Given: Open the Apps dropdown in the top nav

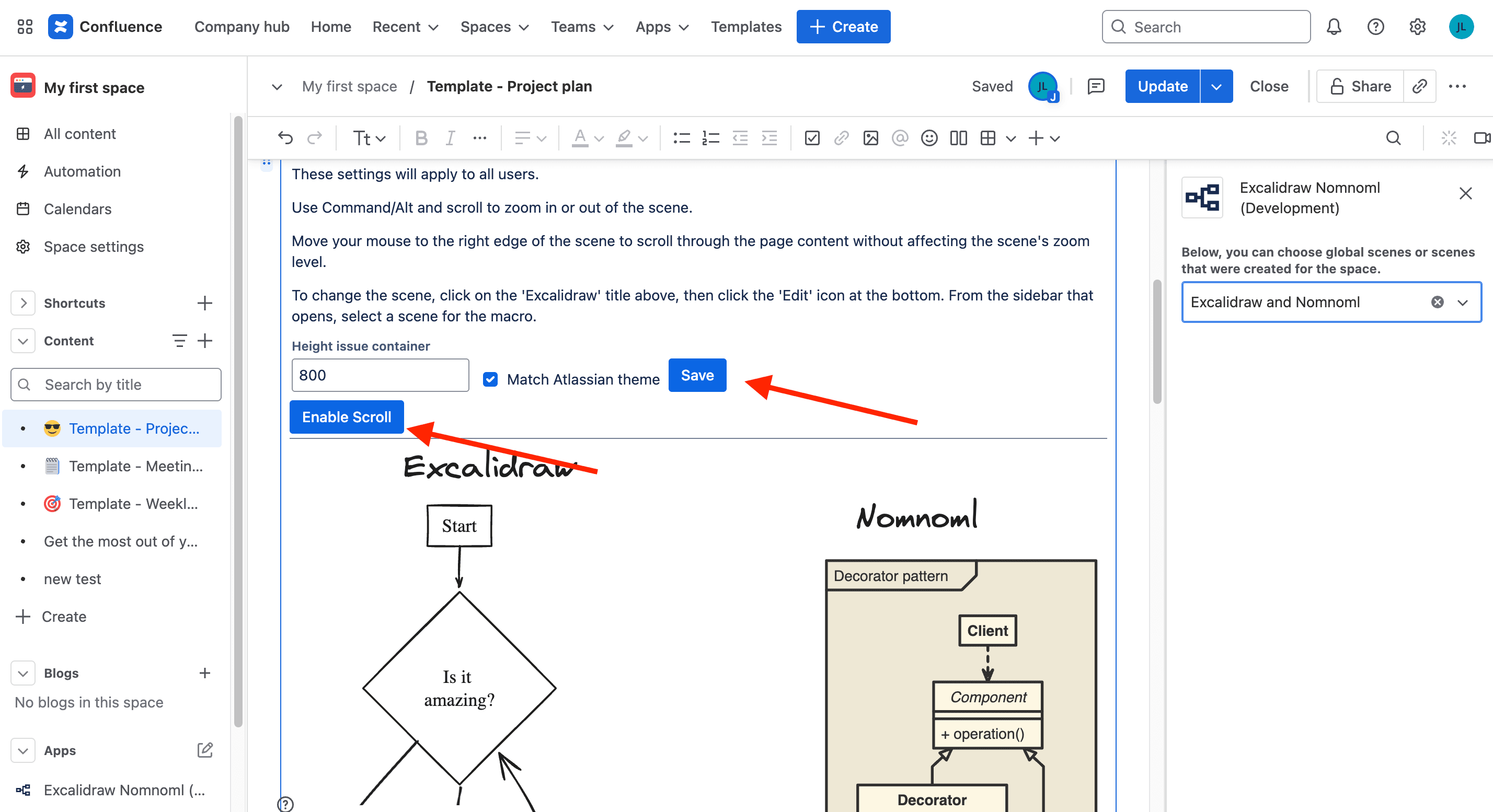Looking at the screenshot, I should point(662,27).
